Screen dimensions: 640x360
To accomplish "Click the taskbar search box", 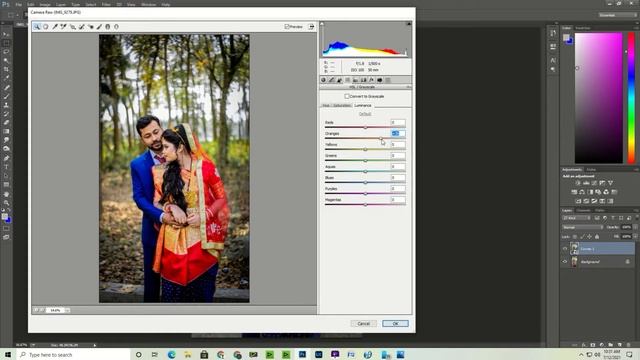I will tap(74, 355).
